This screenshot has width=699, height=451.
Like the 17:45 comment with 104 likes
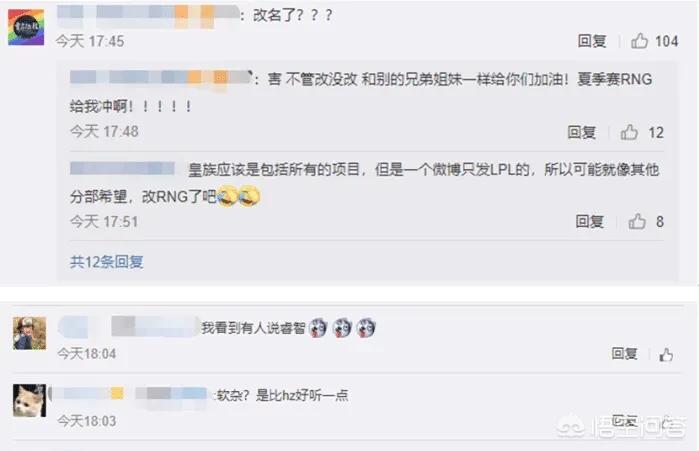tap(639, 41)
